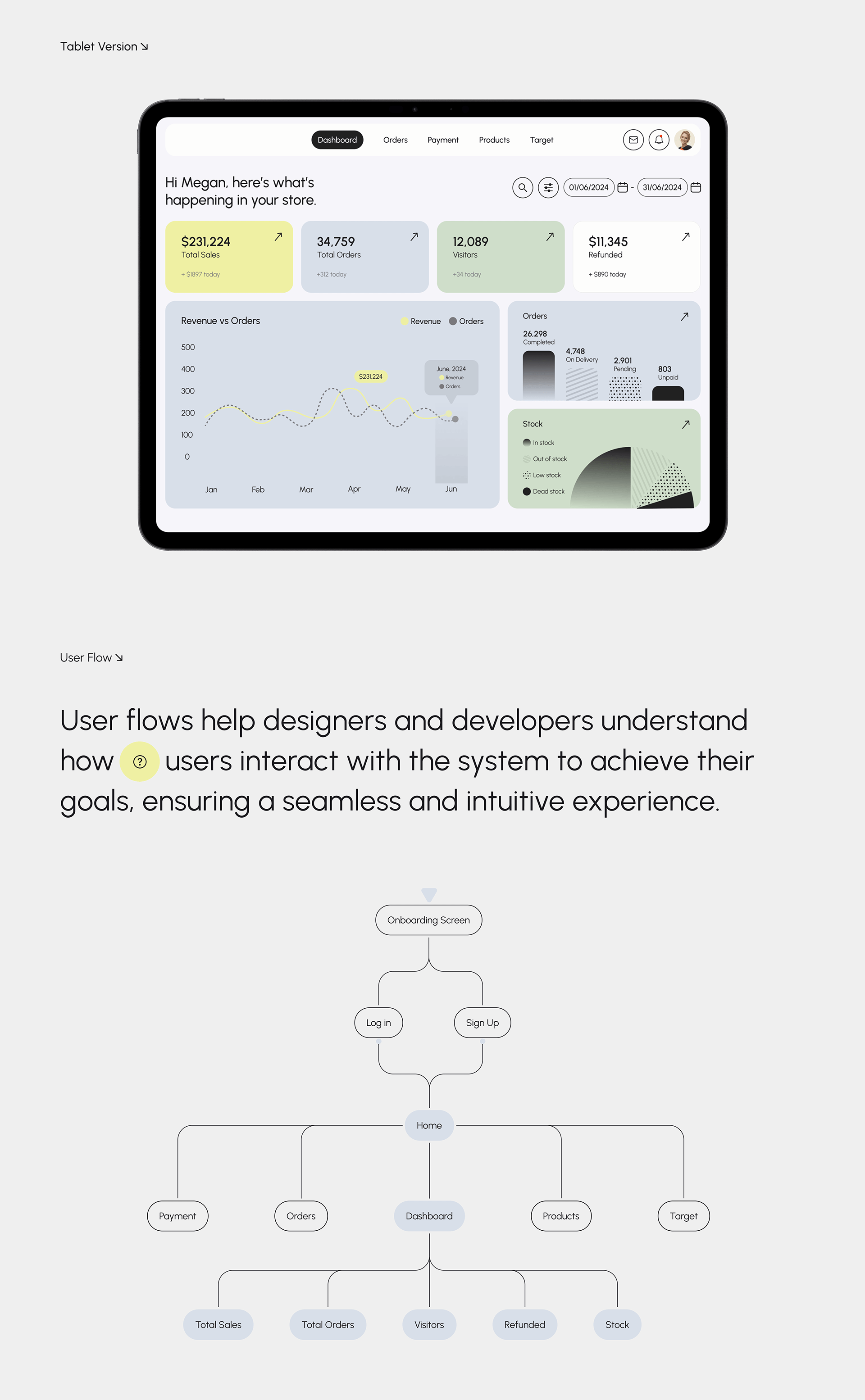The image size is (865, 1400).
Task: Expand the Onboarding Screen node
Action: (427, 920)
